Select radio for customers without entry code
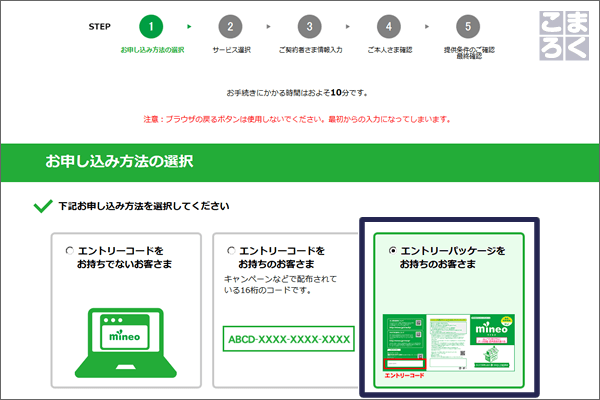 click(x=69, y=250)
